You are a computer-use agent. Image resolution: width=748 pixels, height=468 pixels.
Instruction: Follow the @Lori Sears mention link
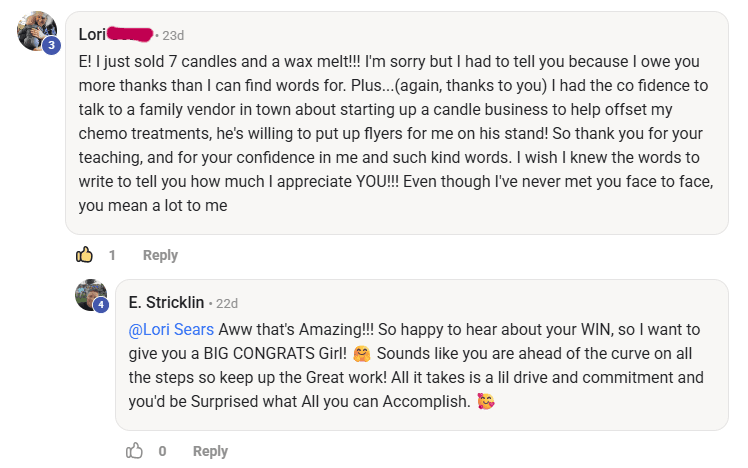[x=172, y=329]
